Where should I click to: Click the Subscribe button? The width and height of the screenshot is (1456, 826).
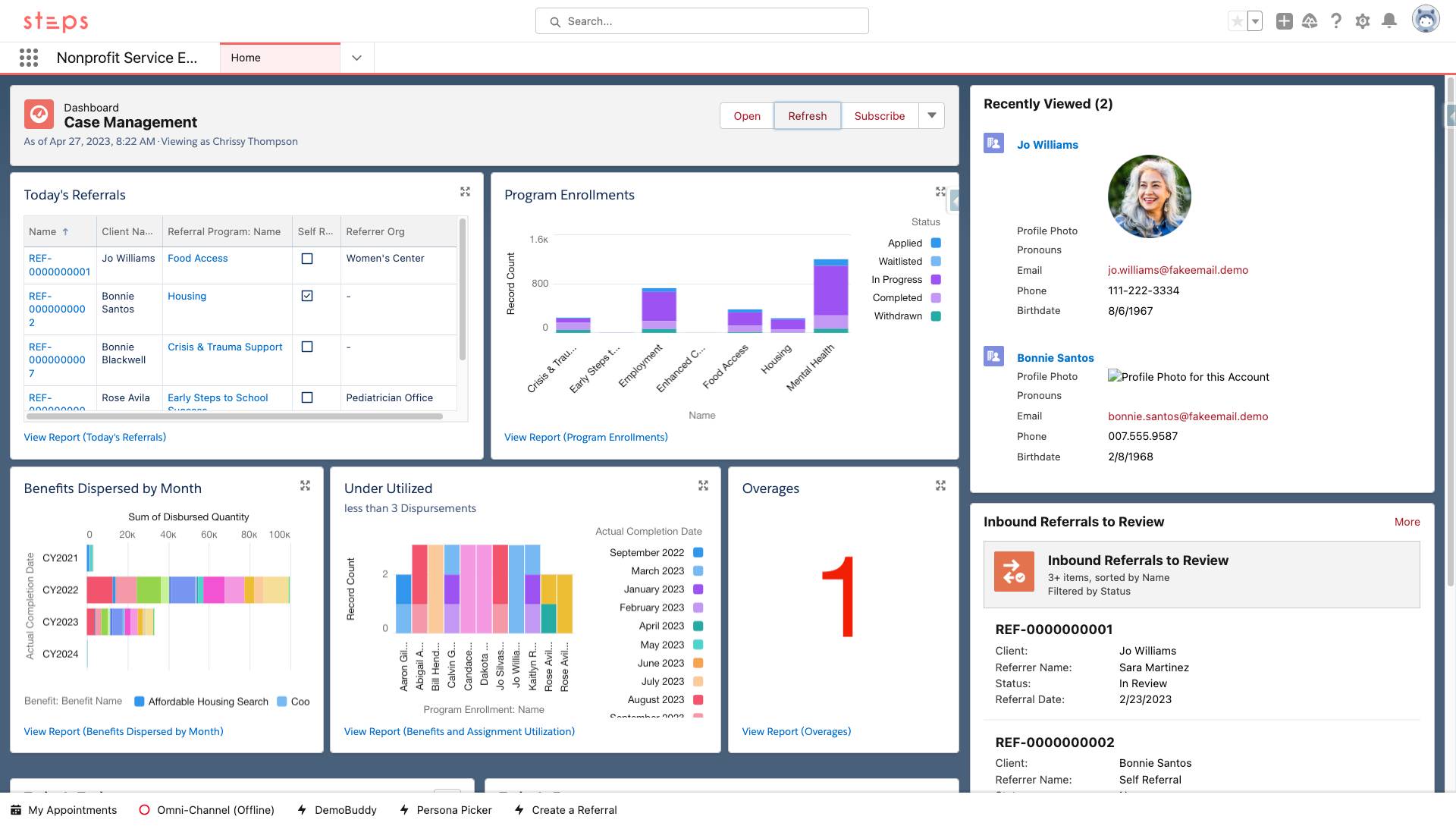pos(879,116)
